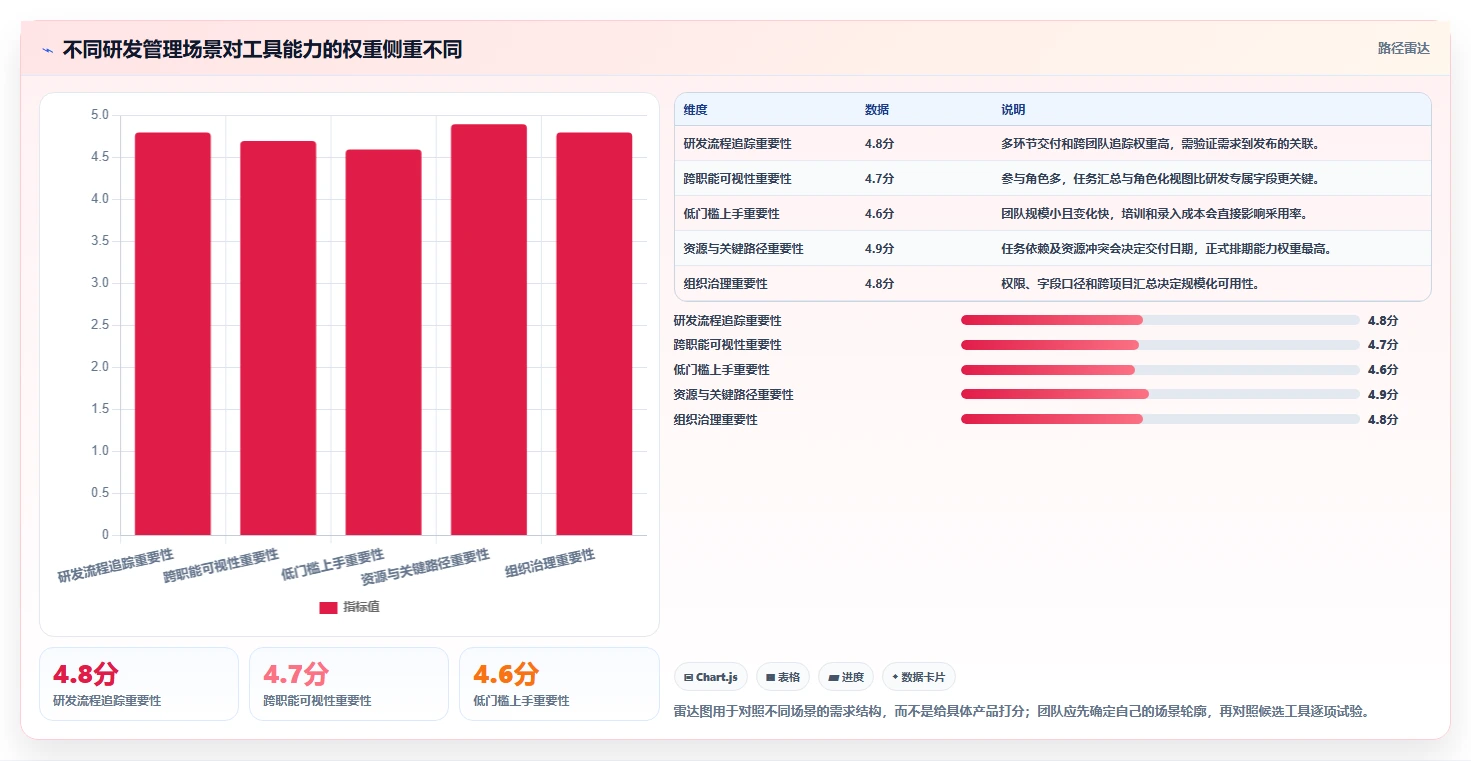Image resolution: width=1471 pixels, height=761 pixels.
Task: Click the 维度 column header
Action: pyautogui.click(x=696, y=110)
